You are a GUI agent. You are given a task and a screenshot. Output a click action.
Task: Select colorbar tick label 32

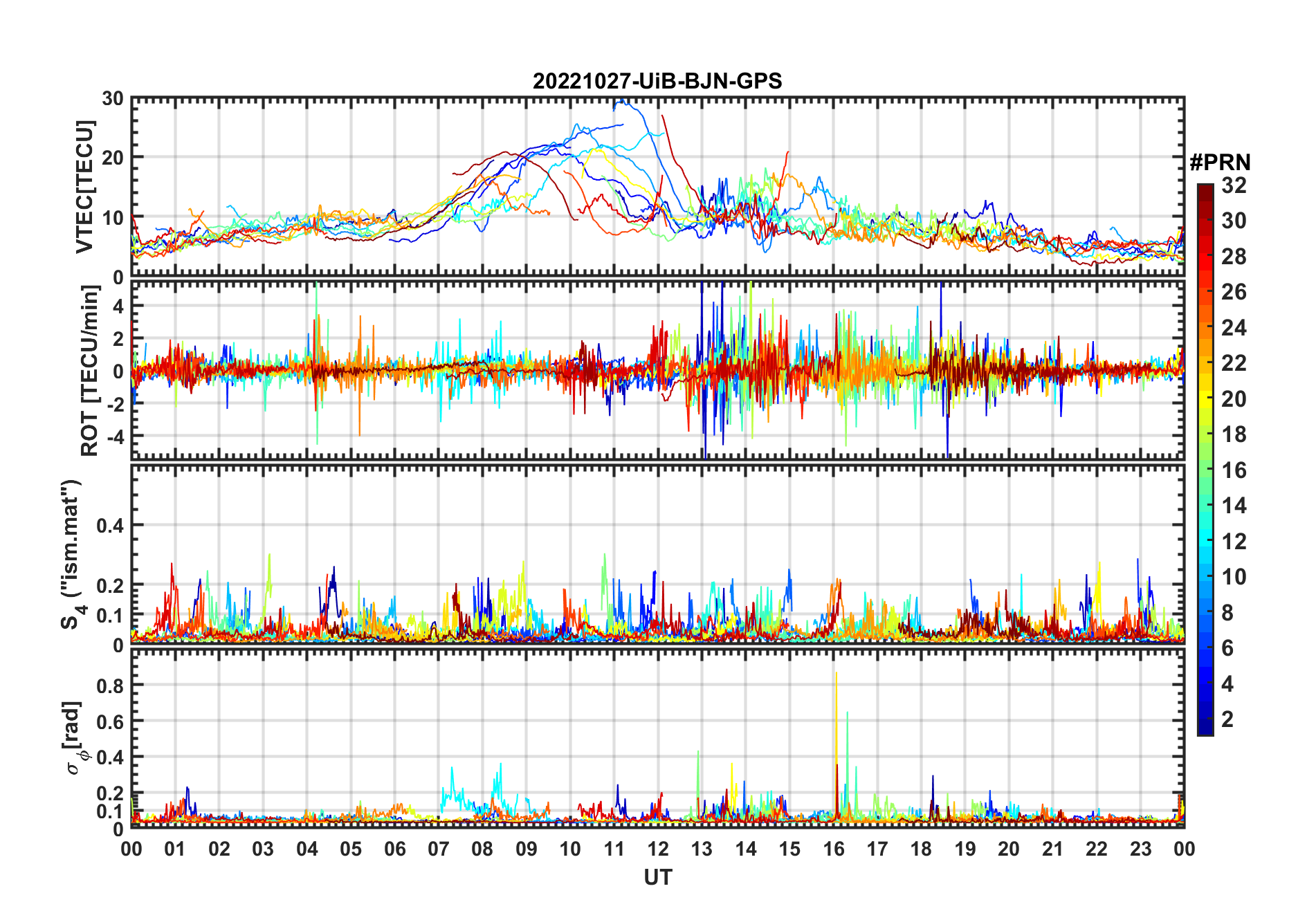1234,185
